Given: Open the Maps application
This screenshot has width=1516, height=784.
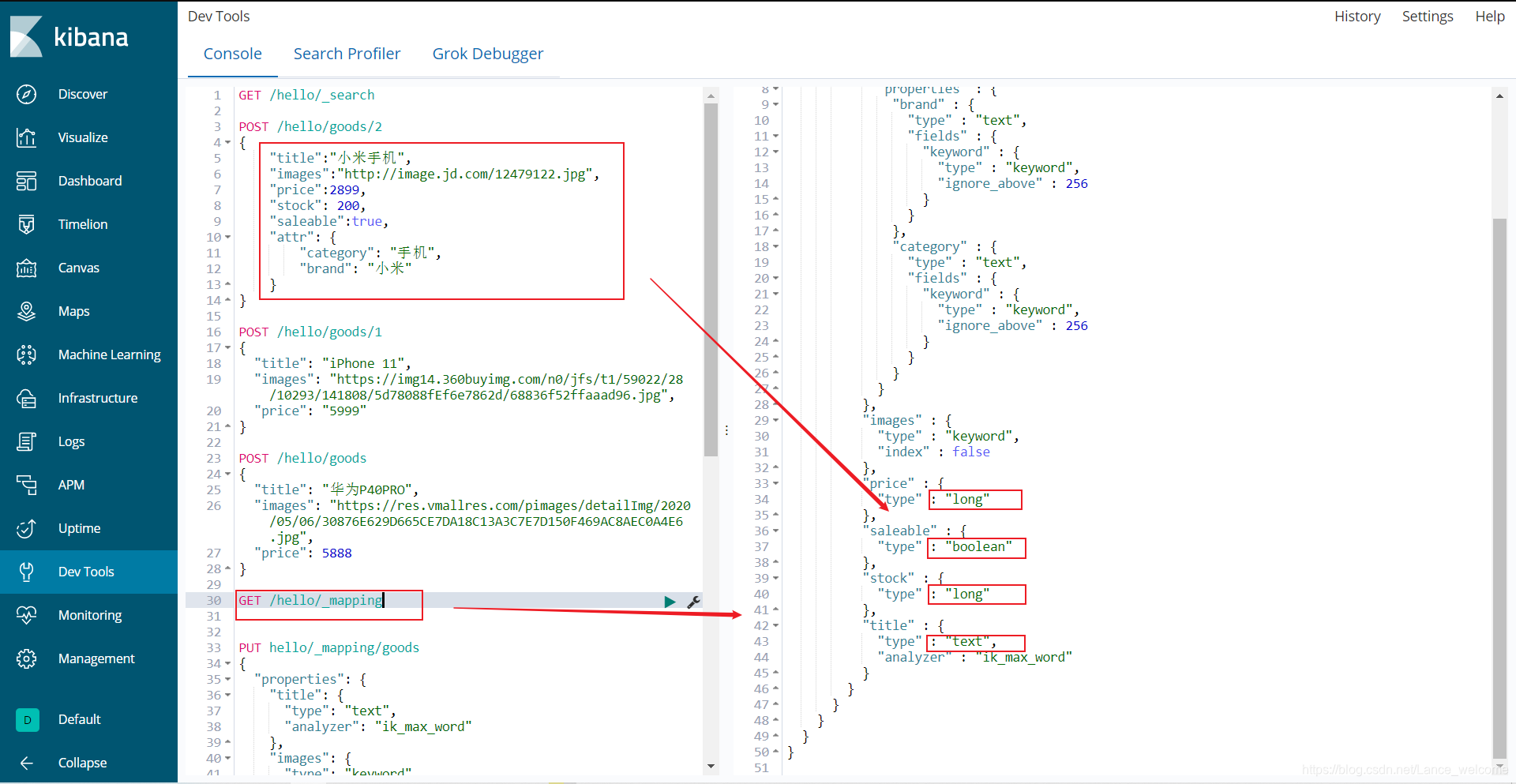Looking at the screenshot, I should click(x=73, y=310).
